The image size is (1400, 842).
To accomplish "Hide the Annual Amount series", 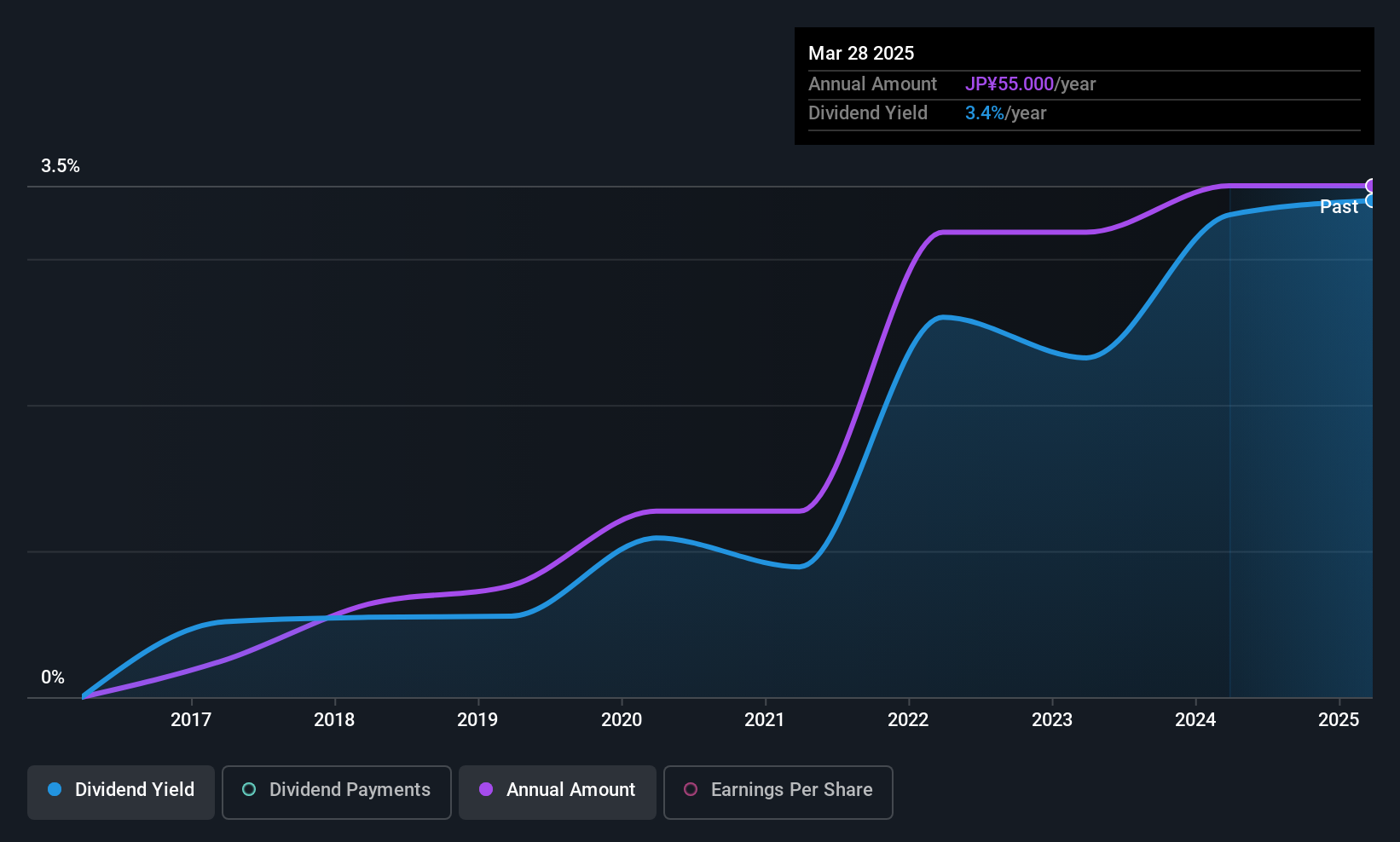I will (x=558, y=792).
